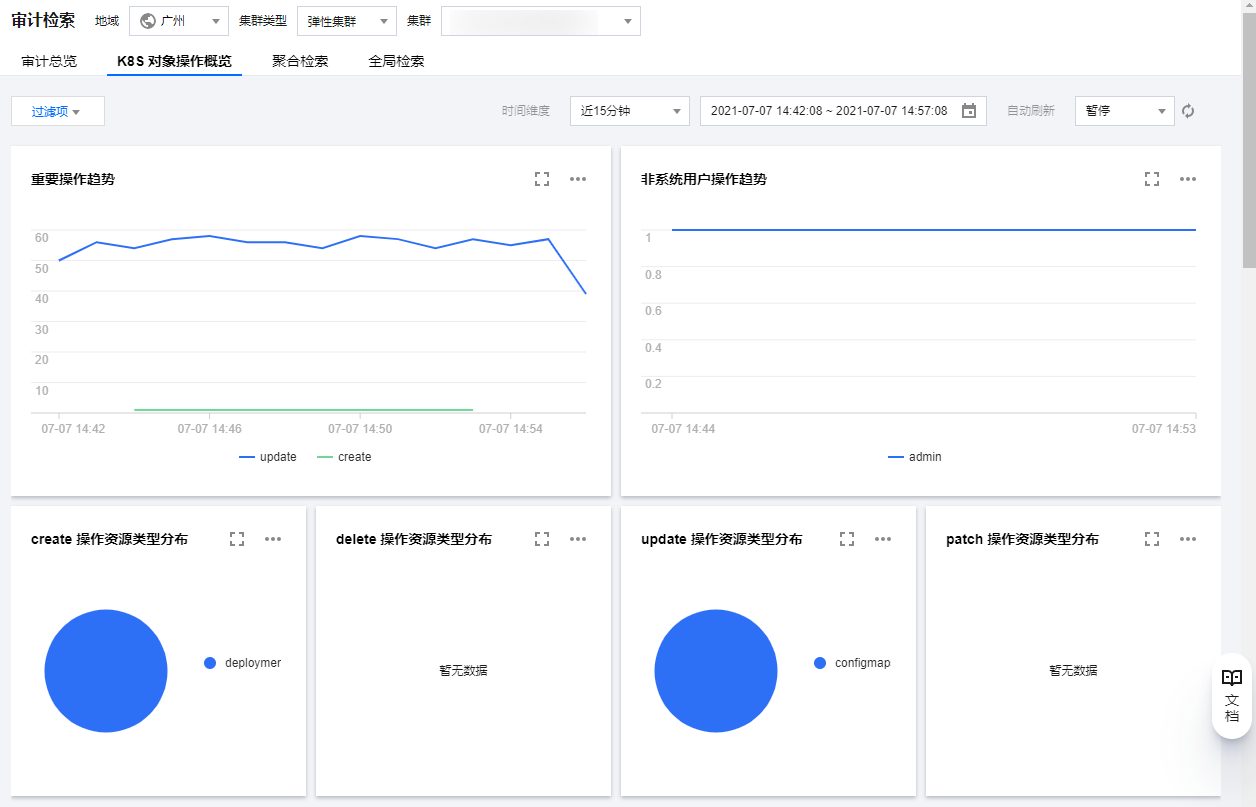Expand fullscreen for 重要操作趋势 chart
Image resolution: width=1256 pixels, height=807 pixels.
(542, 179)
